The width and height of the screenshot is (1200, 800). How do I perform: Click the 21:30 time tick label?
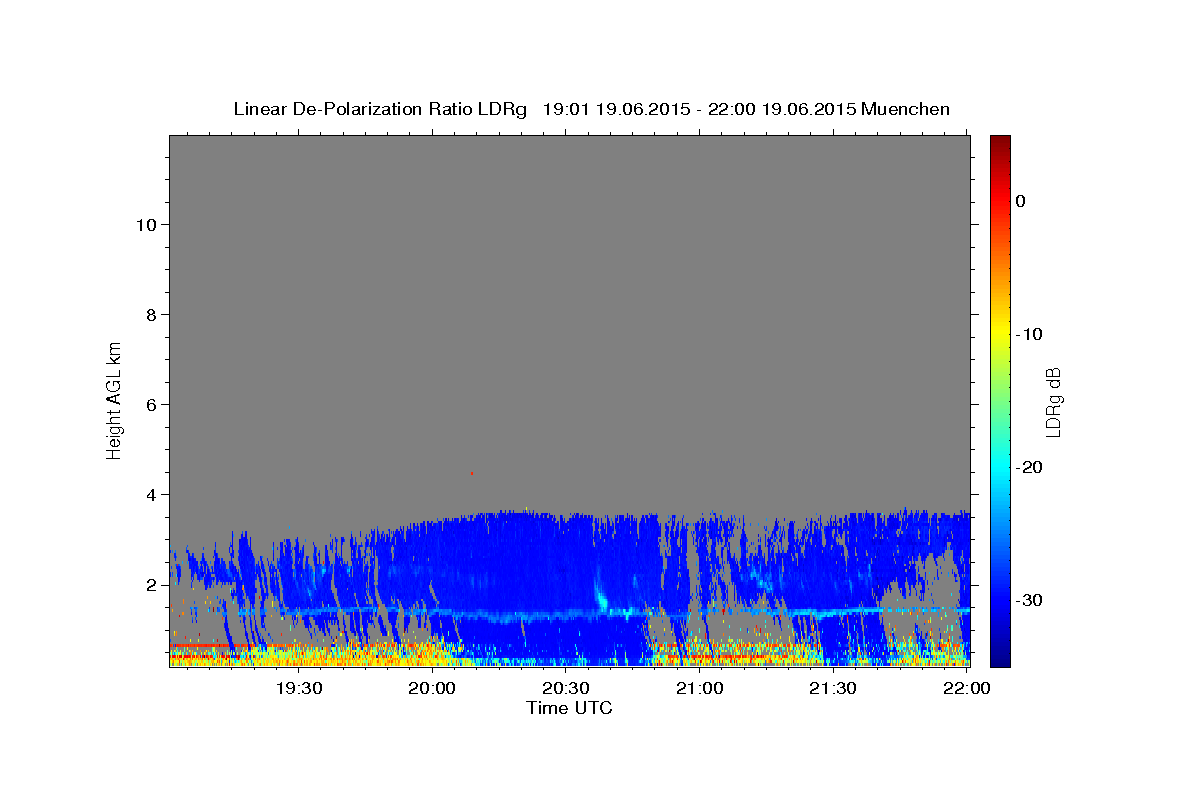click(833, 688)
